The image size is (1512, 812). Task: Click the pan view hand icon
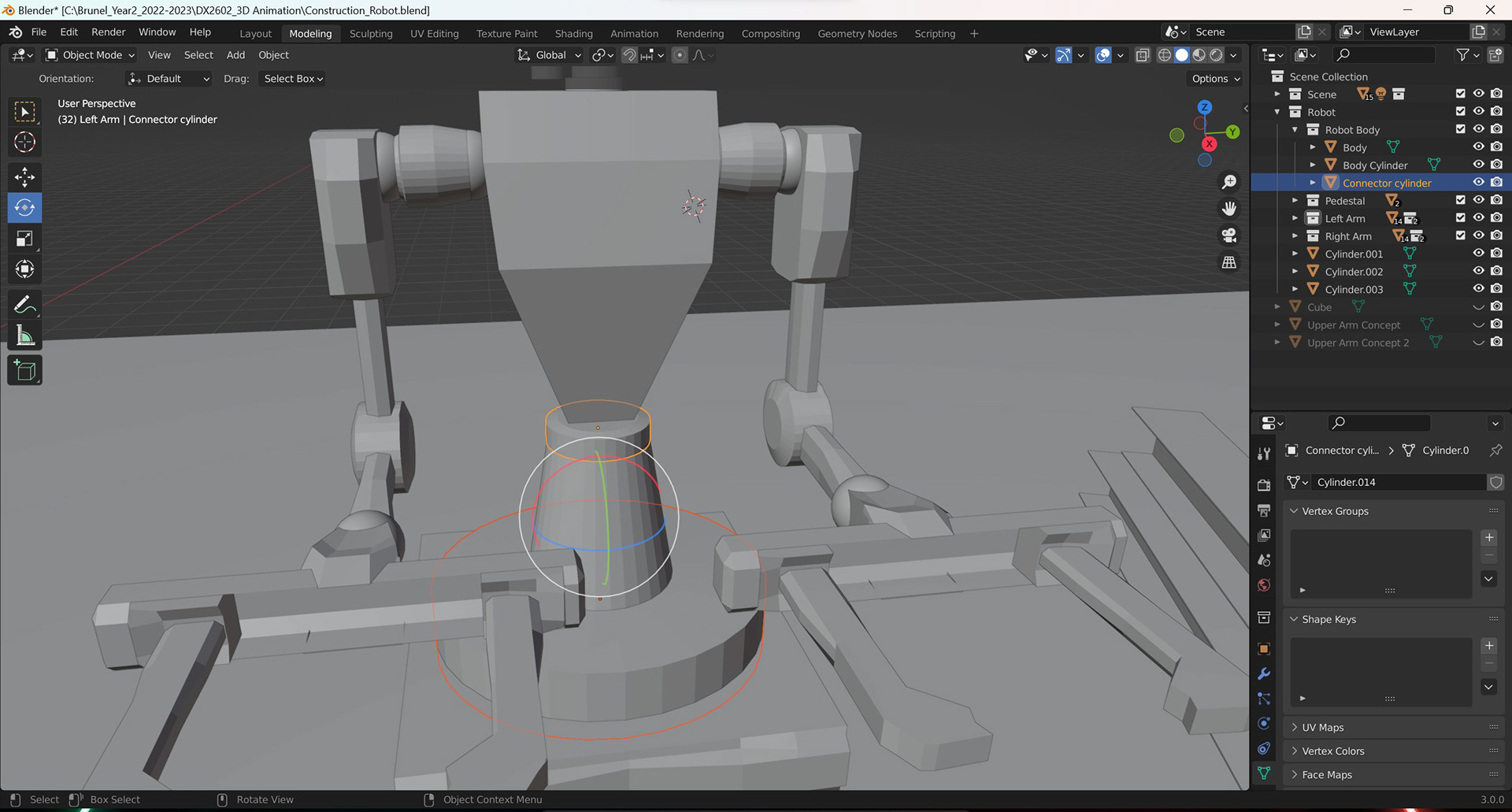pyautogui.click(x=1228, y=209)
